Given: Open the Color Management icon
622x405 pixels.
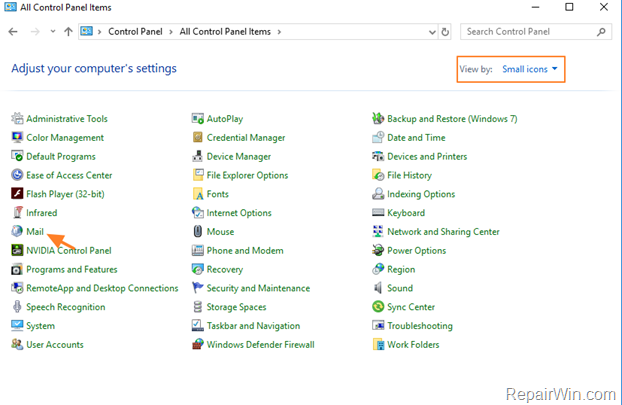Looking at the screenshot, I should point(17,137).
